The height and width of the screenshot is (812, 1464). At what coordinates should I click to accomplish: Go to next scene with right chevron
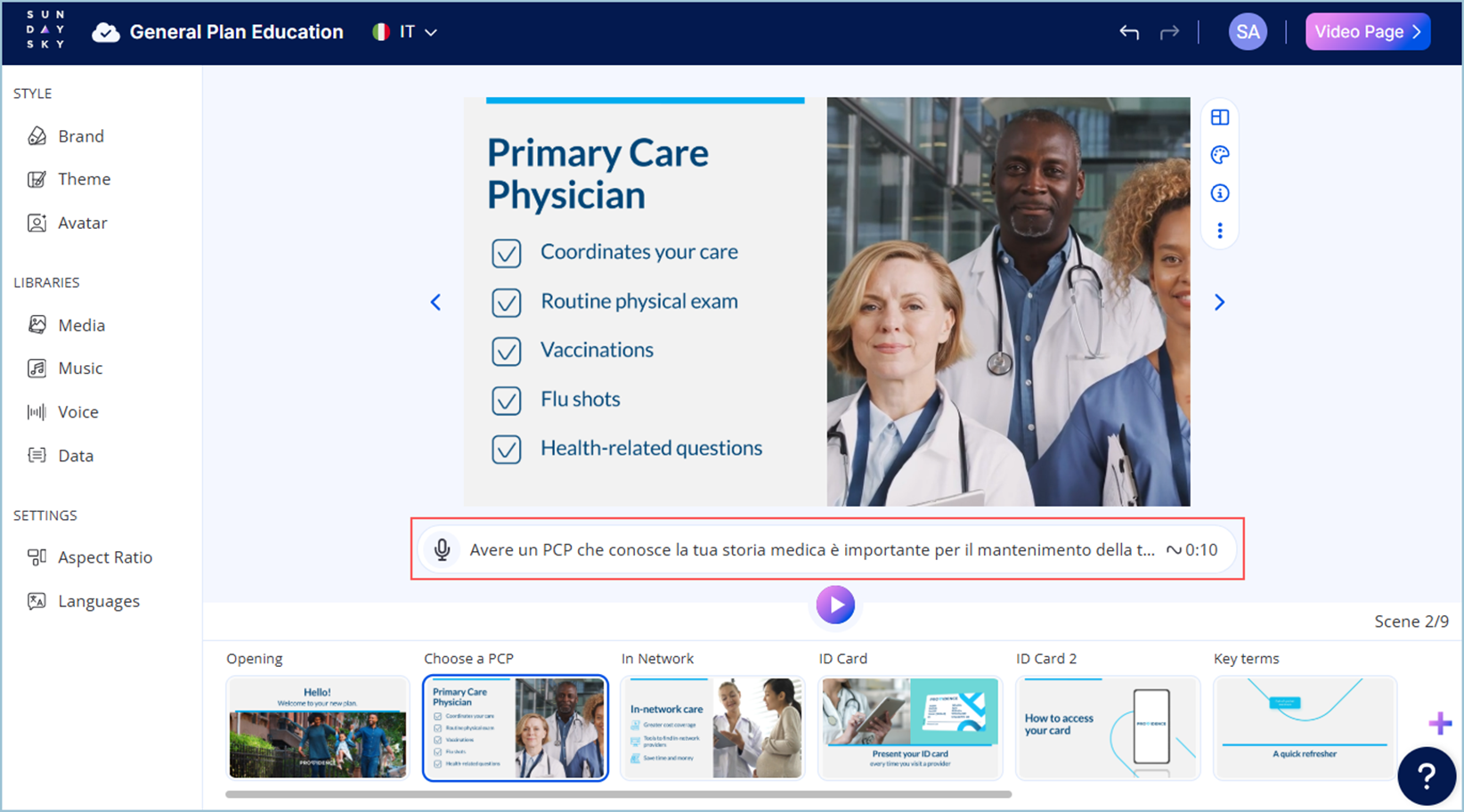click(x=1219, y=303)
